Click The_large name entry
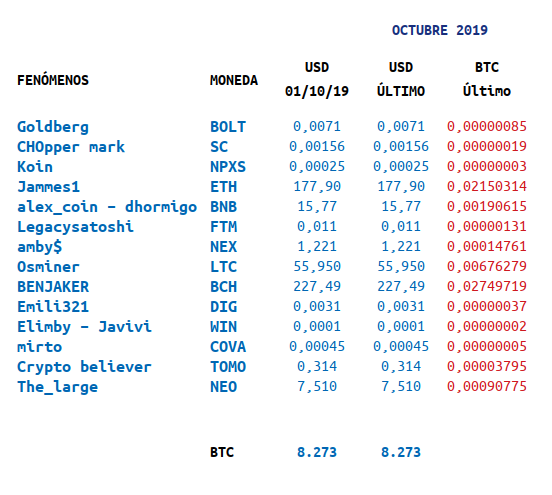 pos(57,387)
